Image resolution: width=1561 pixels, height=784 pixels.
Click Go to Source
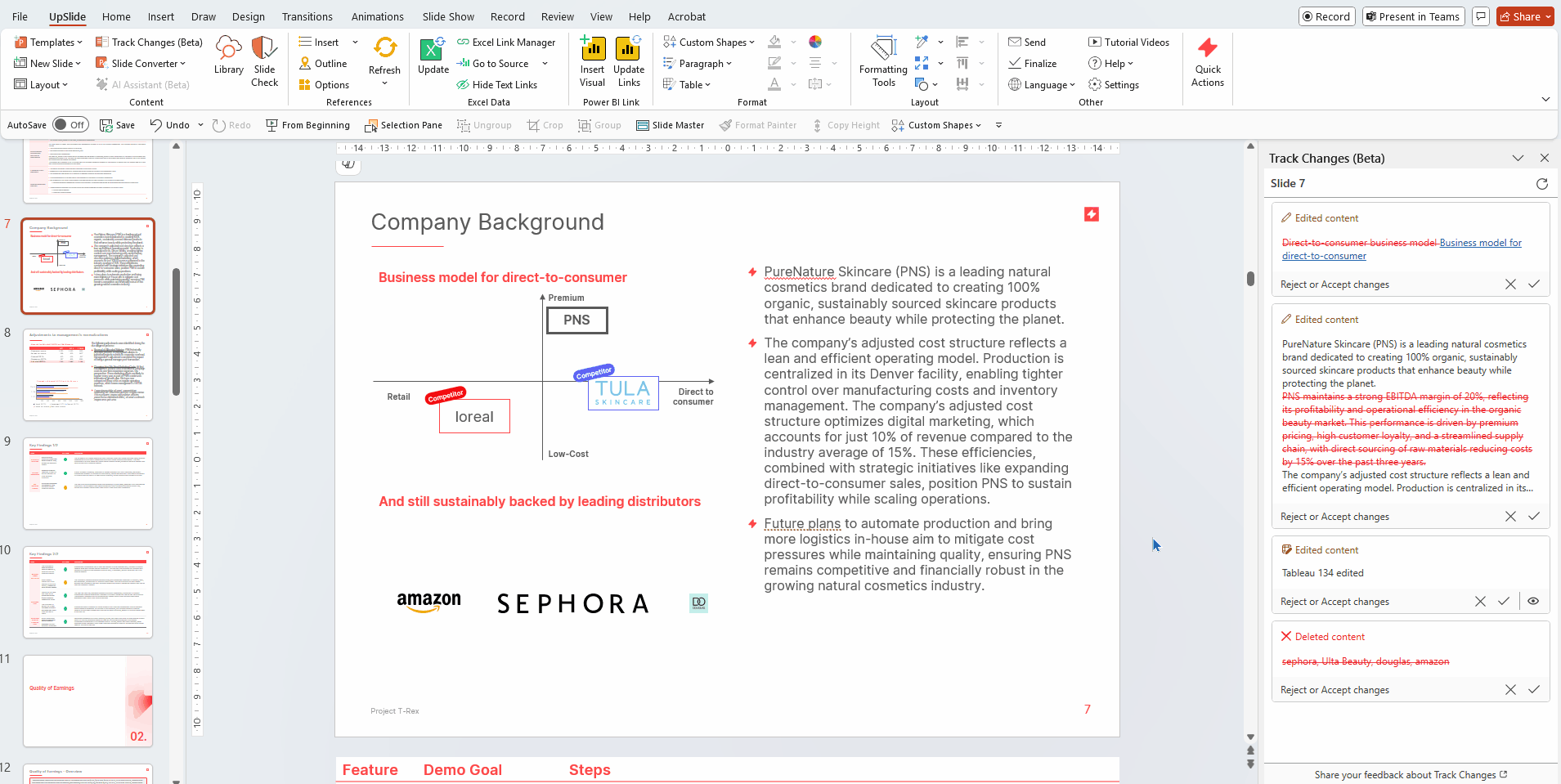[x=493, y=64]
